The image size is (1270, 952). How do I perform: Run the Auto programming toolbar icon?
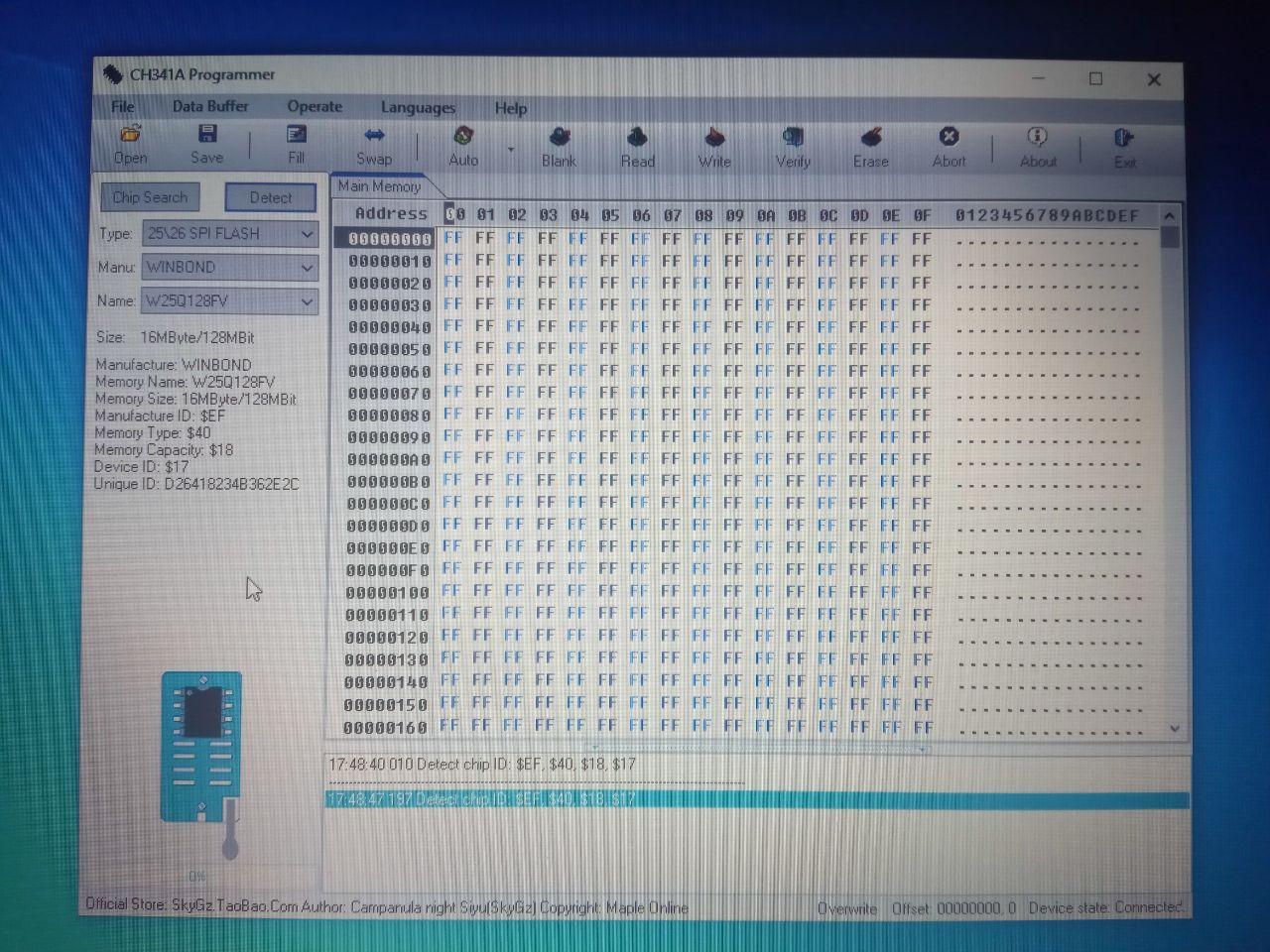pos(462,146)
